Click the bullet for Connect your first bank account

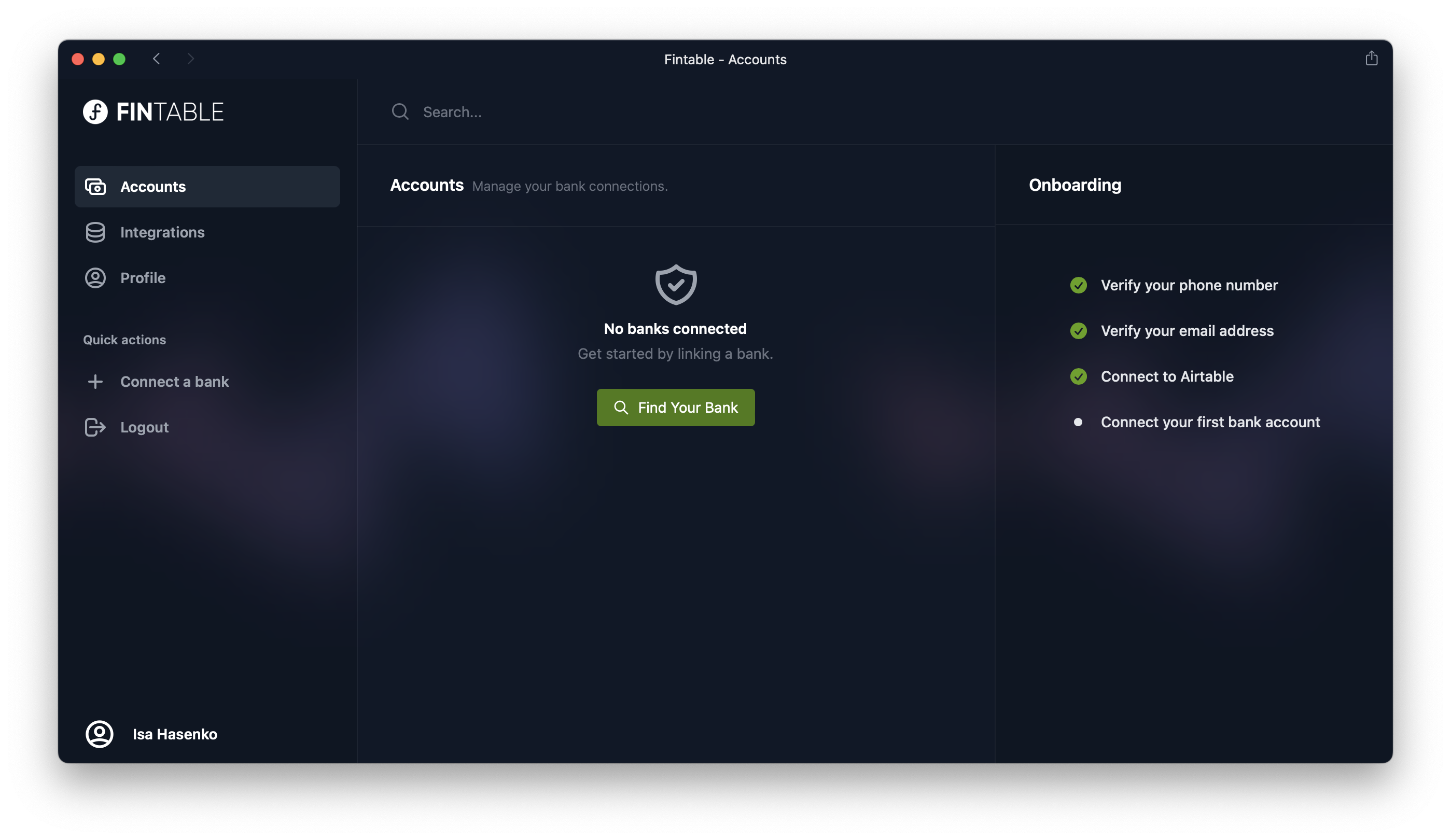(1078, 422)
